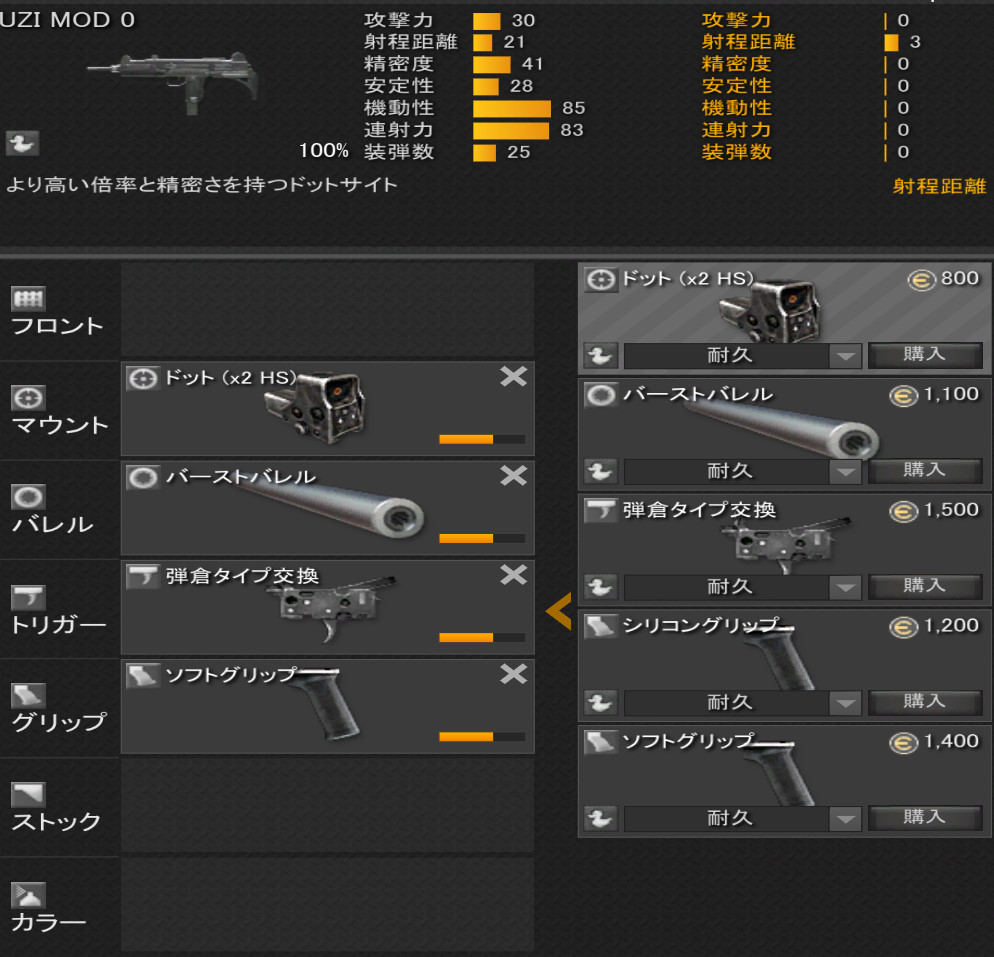The width and height of the screenshot is (994, 957).
Task: Remove equipped バーストバレル barrel
Action: click(x=513, y=475)
